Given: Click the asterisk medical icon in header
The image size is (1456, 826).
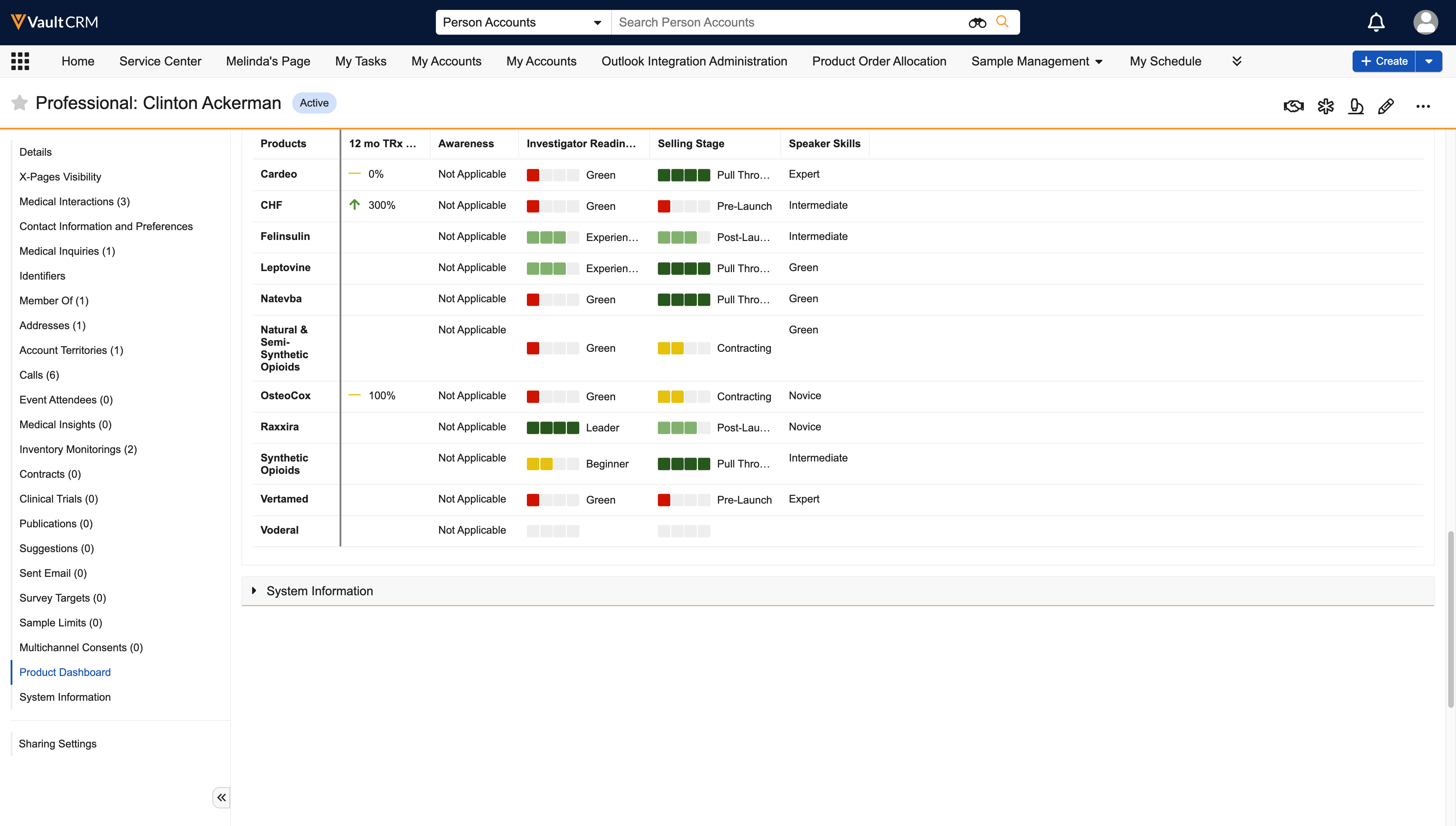Looking at the screenshot, I should click(1325, 106).
